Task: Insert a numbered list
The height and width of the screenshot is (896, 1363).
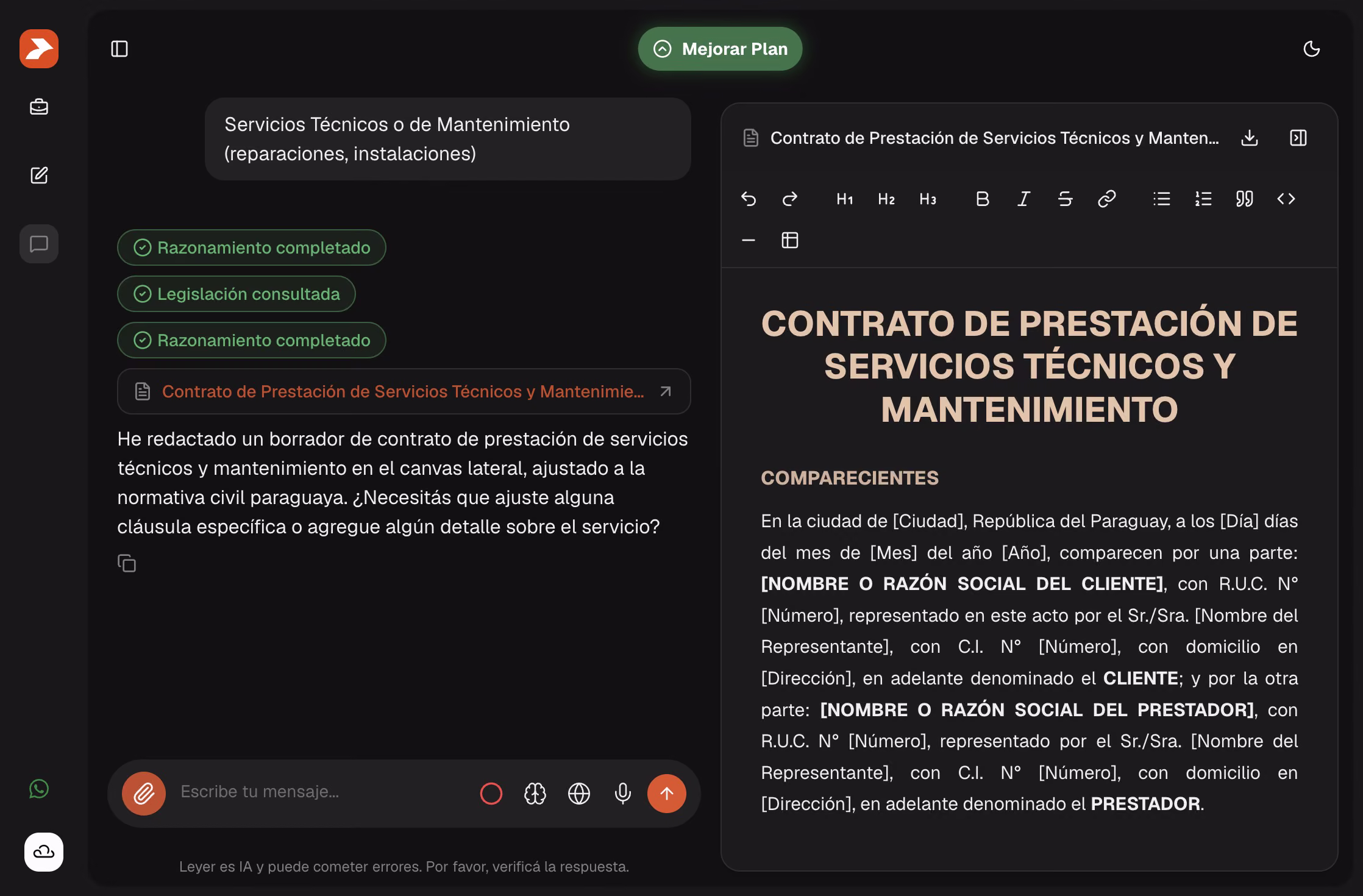Action: click(1203, 199)
